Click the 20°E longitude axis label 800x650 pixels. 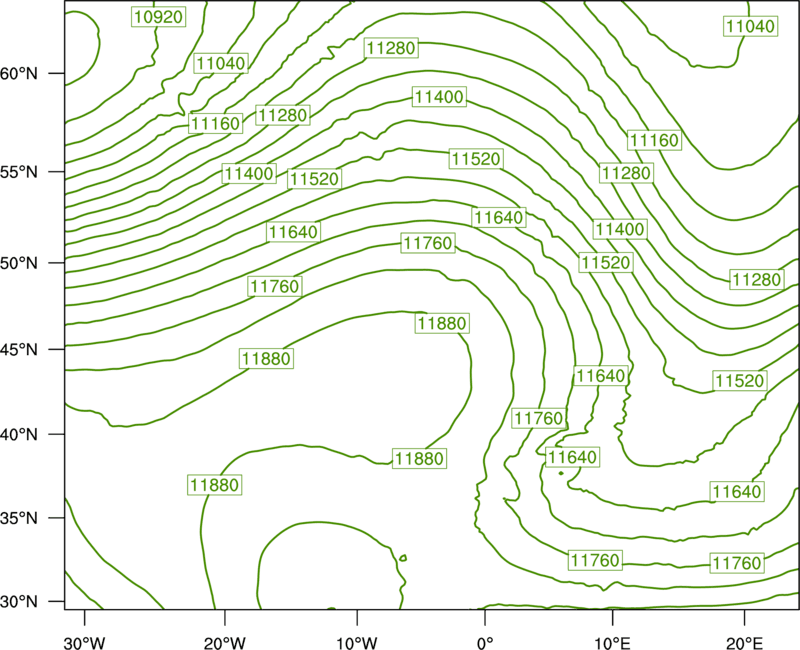(744, 642)
